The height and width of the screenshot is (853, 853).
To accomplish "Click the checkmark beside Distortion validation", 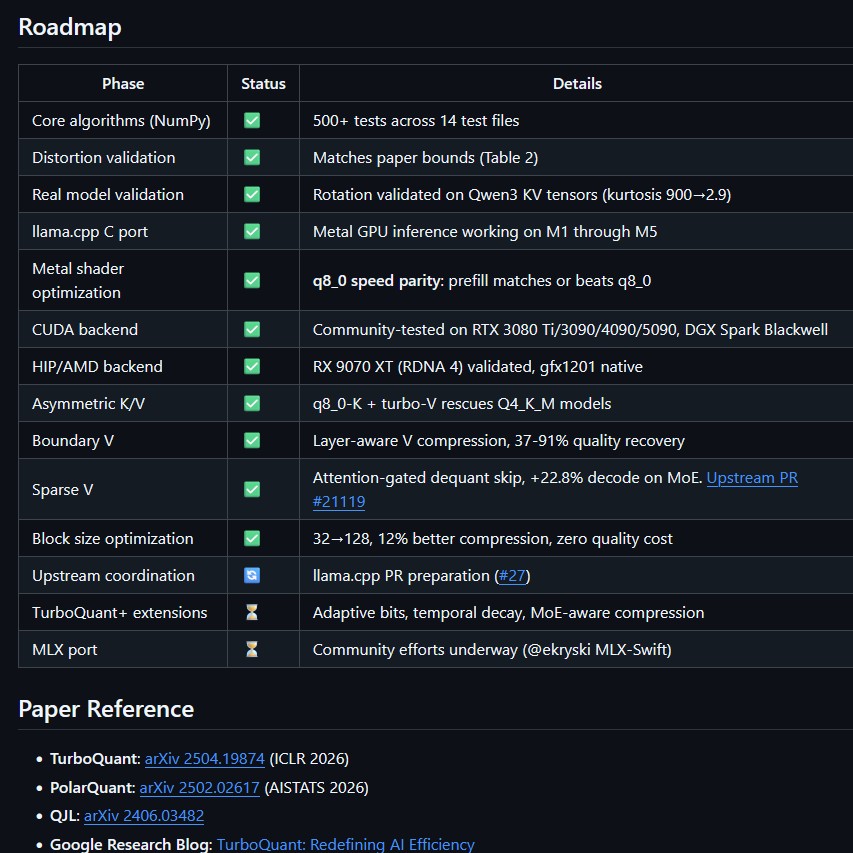I will [252, 157].
